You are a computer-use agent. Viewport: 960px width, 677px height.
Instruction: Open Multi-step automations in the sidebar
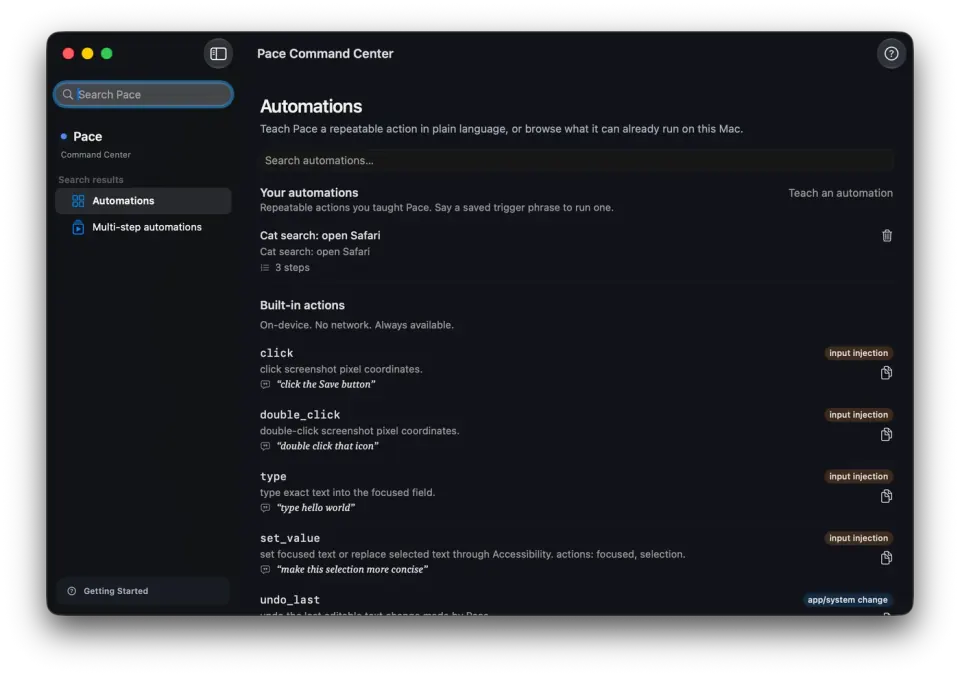click(143, 227)
